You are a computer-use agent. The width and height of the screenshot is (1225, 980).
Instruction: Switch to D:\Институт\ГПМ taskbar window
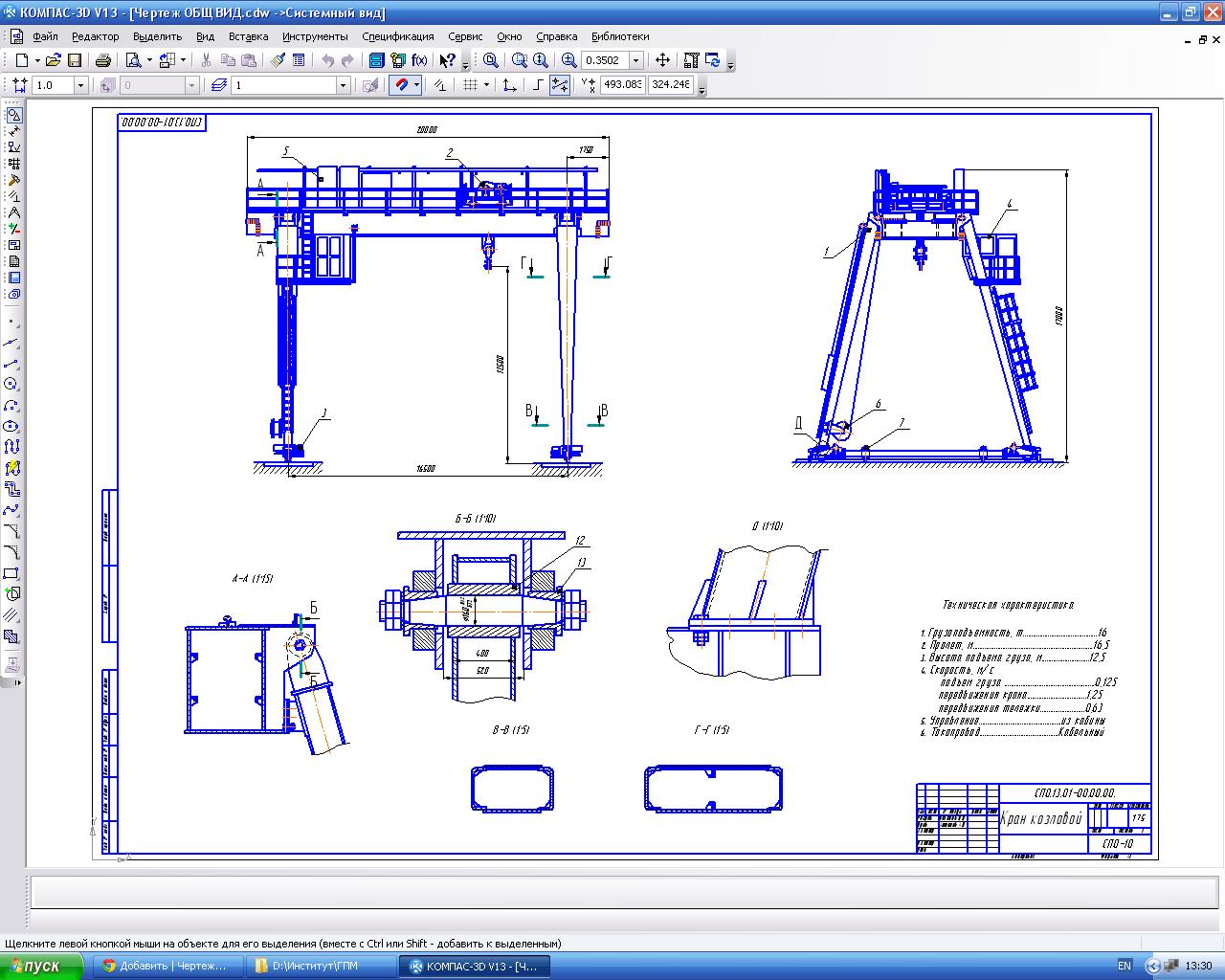[319, 966]
